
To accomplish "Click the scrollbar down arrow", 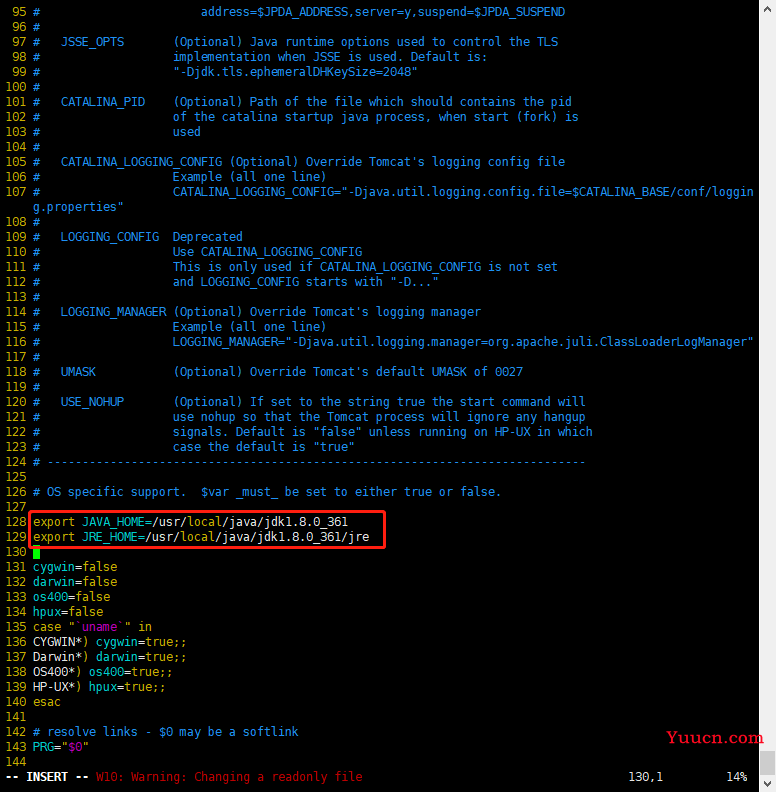I will (767, 783).
